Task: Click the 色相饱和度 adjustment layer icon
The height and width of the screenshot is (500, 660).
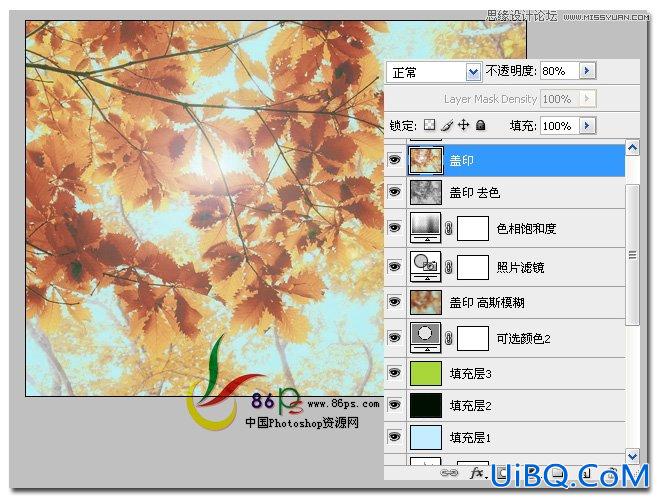Action: pyautogui.click(x=426, y=228)
